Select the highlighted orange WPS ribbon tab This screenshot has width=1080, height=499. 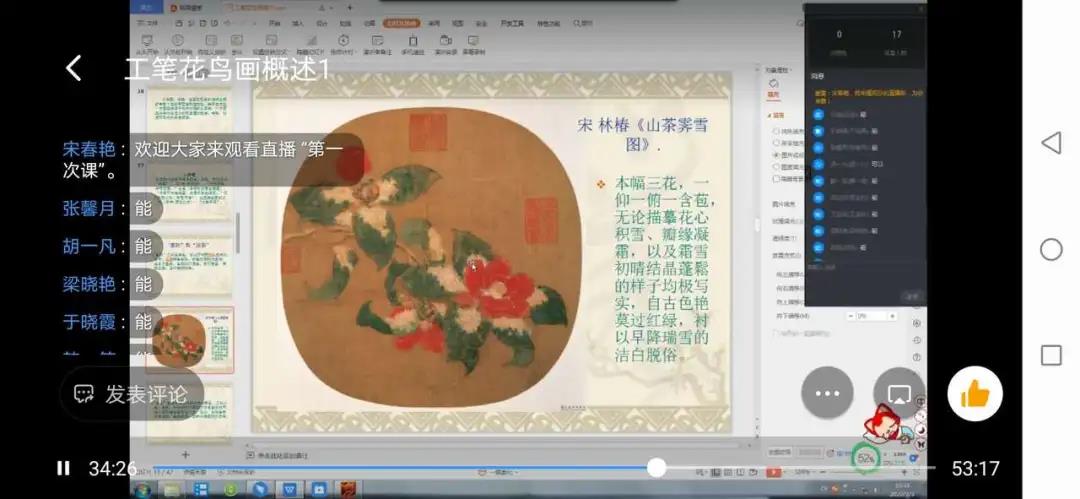[x=402, y=23]
